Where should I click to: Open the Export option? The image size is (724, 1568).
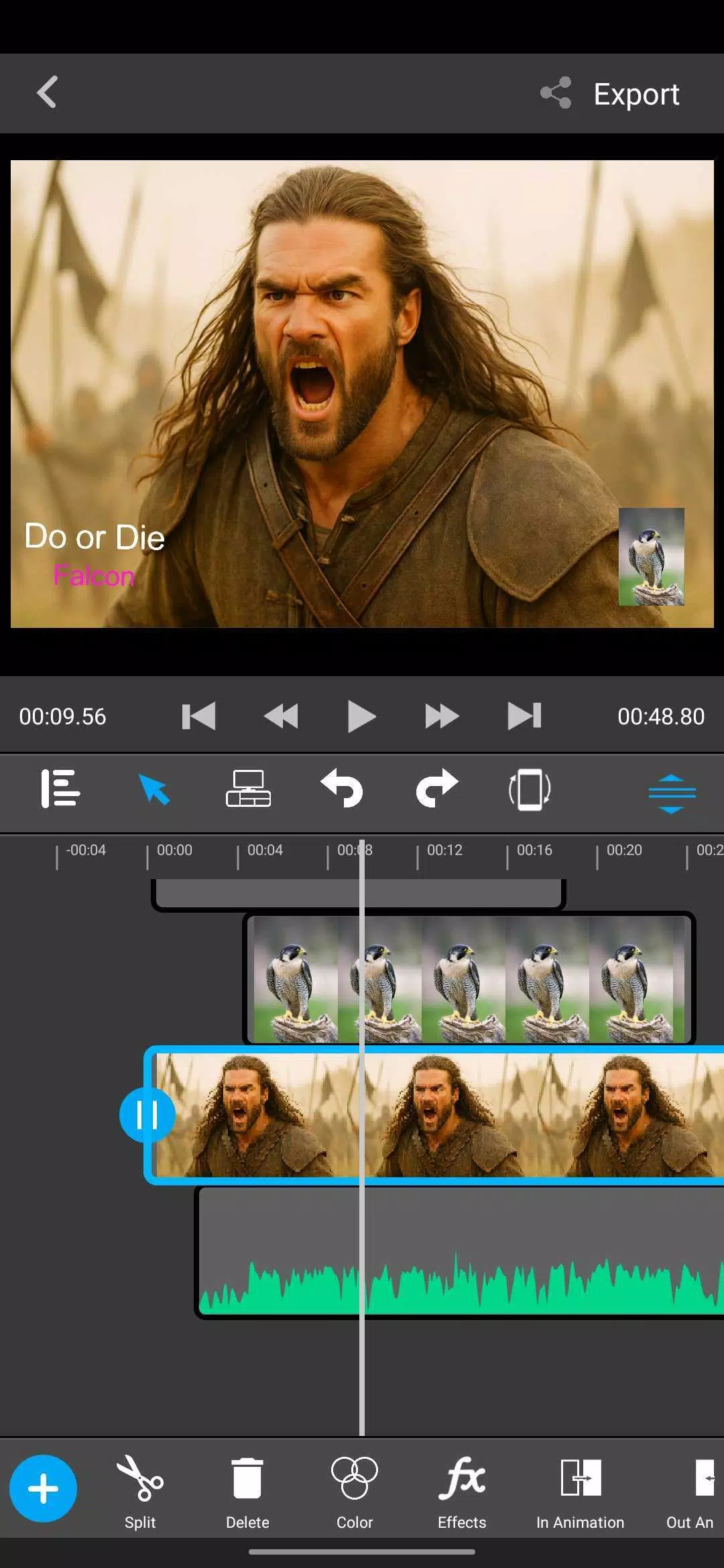(x=636, y=94)
